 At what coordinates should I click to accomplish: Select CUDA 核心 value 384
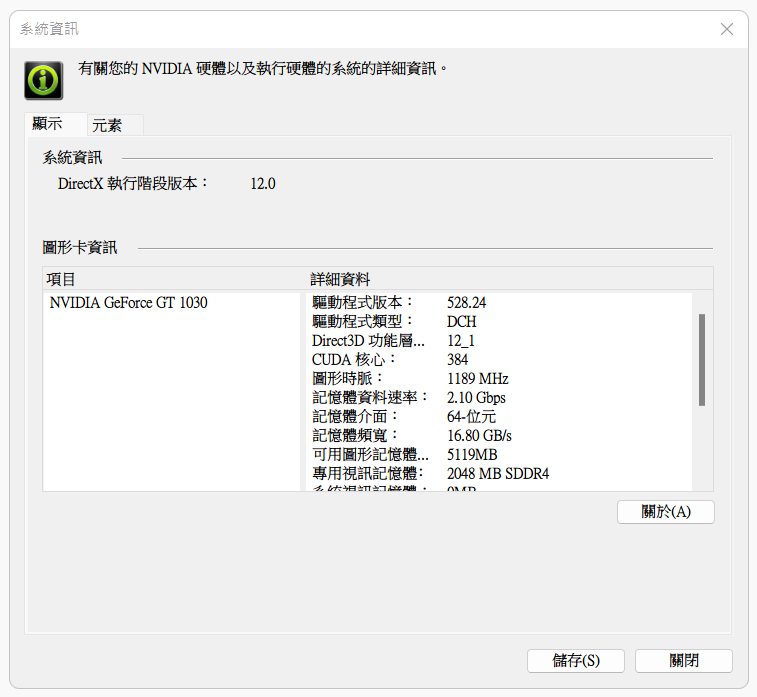tap(457, 360)
